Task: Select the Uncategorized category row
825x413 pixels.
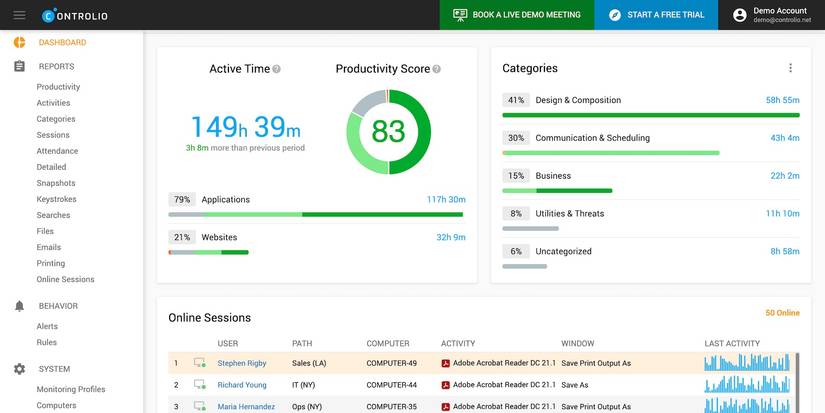Action: point(651,257)
